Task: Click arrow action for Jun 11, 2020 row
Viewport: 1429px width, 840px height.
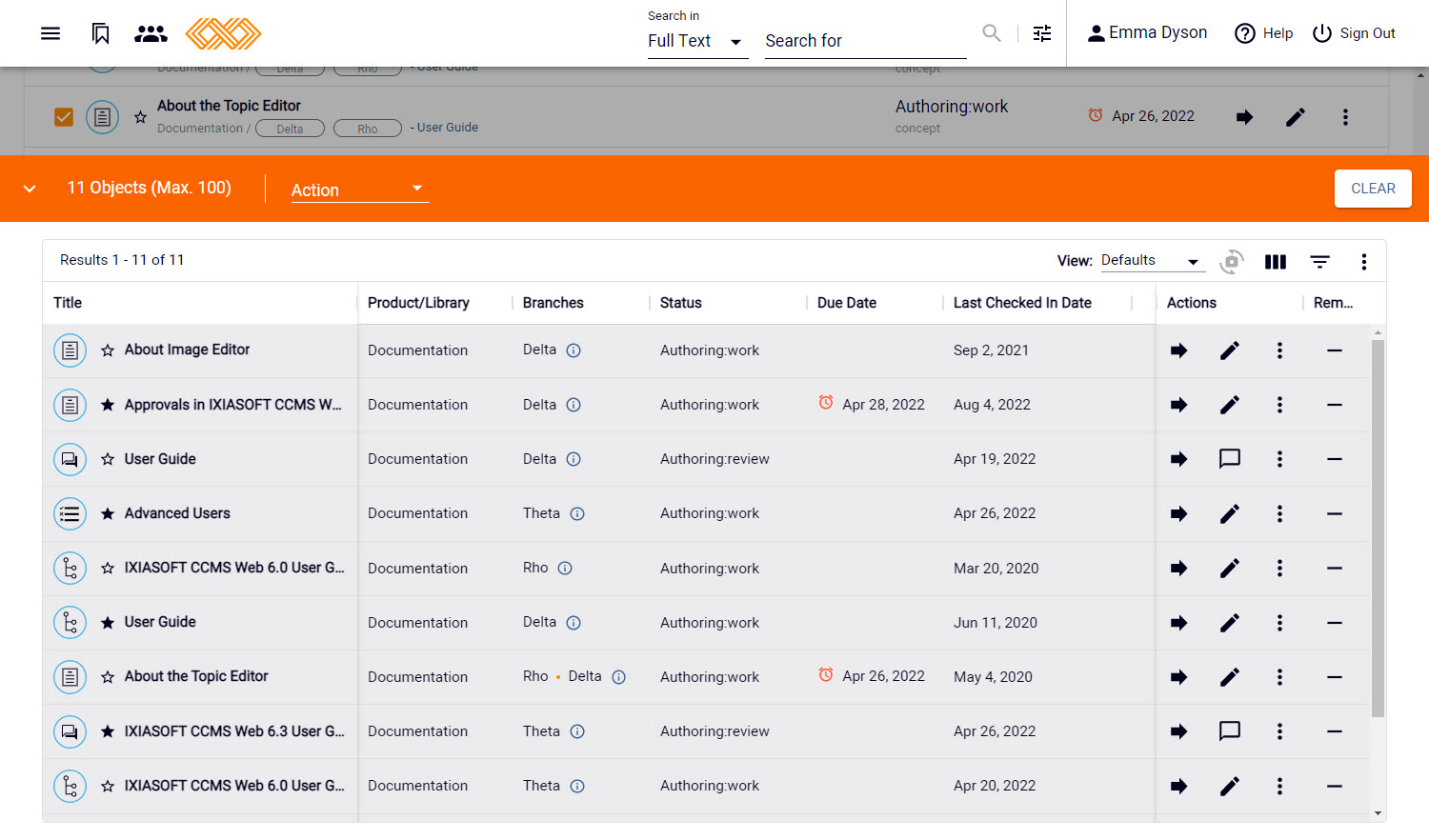Action: click(1178, 623)
